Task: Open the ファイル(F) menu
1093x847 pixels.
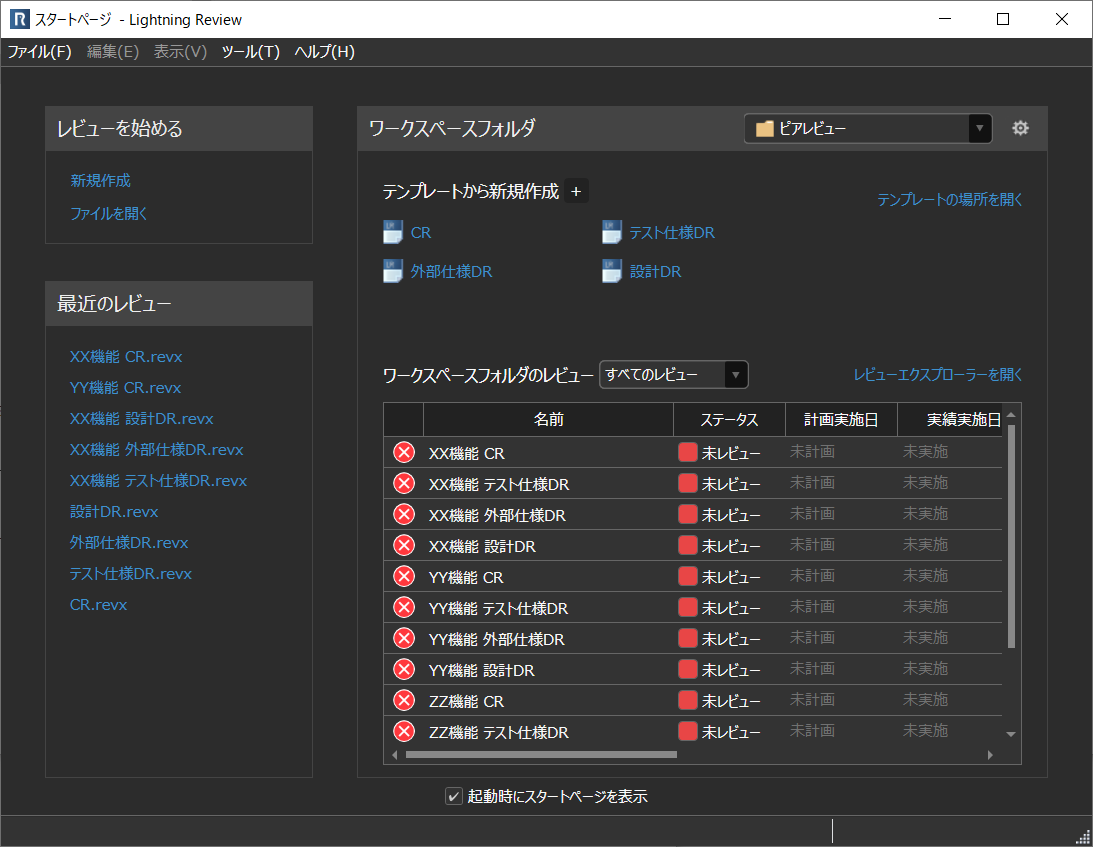Action: [40, 52]
